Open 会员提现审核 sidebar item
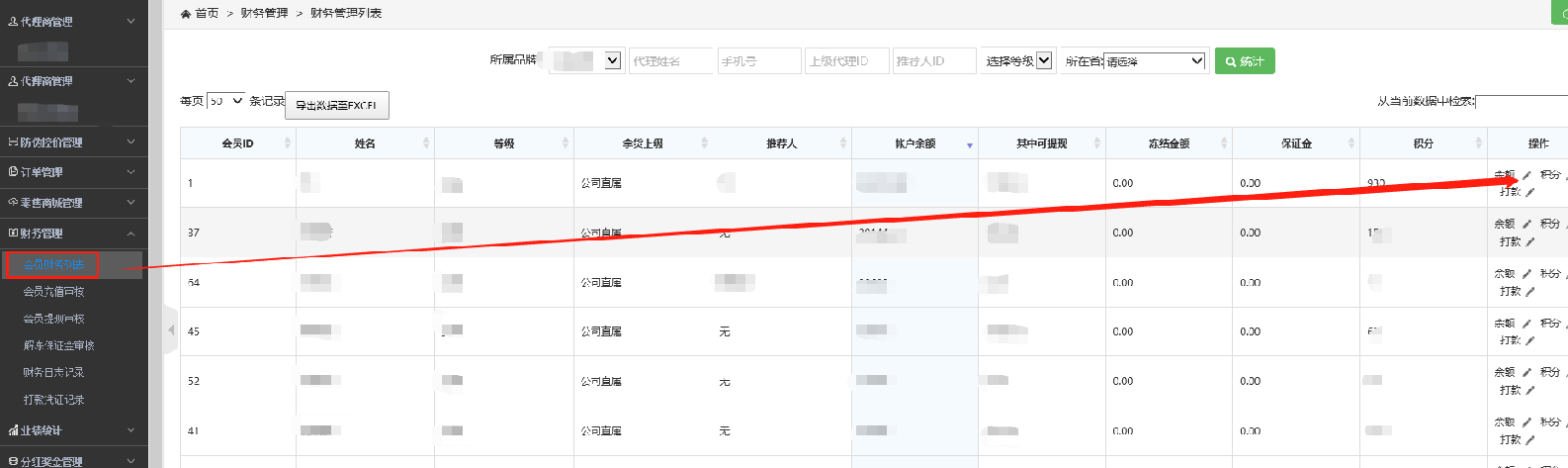1568x468 pixels. pyautogui.click(x=53, y=319)
